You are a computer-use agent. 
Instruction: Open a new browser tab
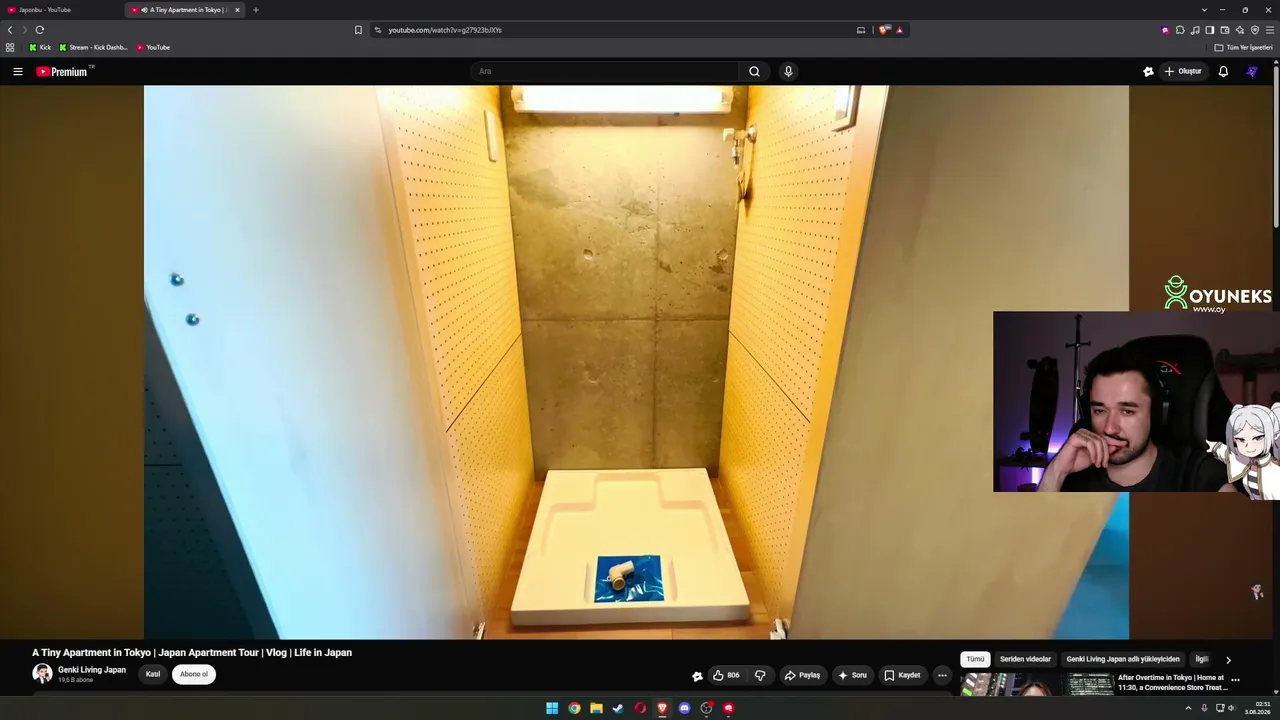coord(256,10)
